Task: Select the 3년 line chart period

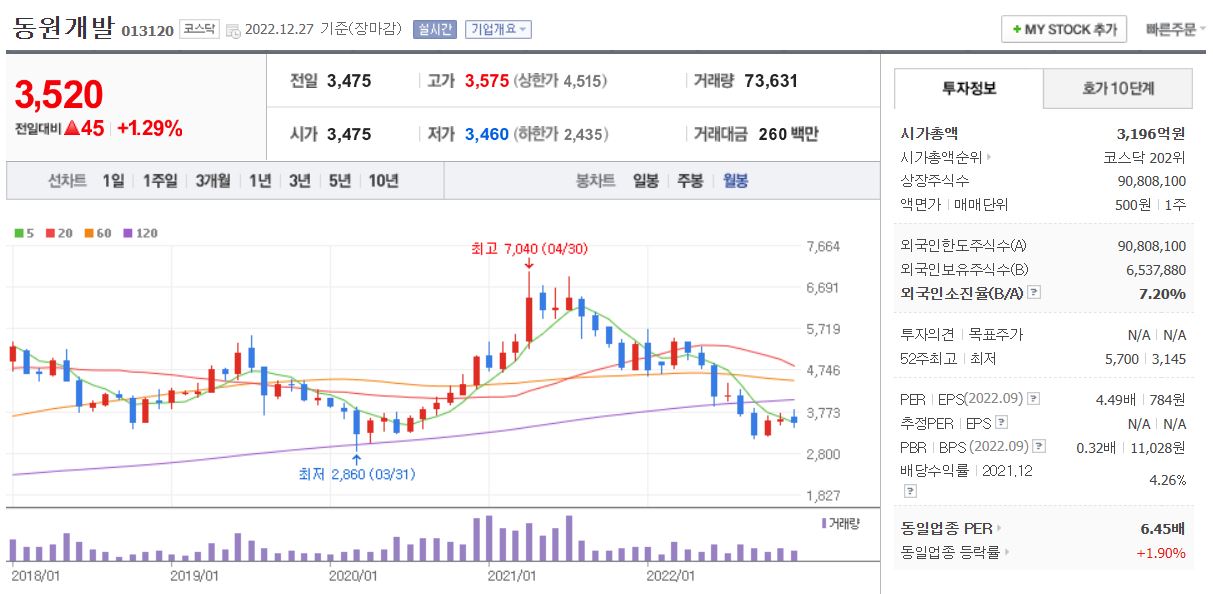Action: [x=299, y=181]
